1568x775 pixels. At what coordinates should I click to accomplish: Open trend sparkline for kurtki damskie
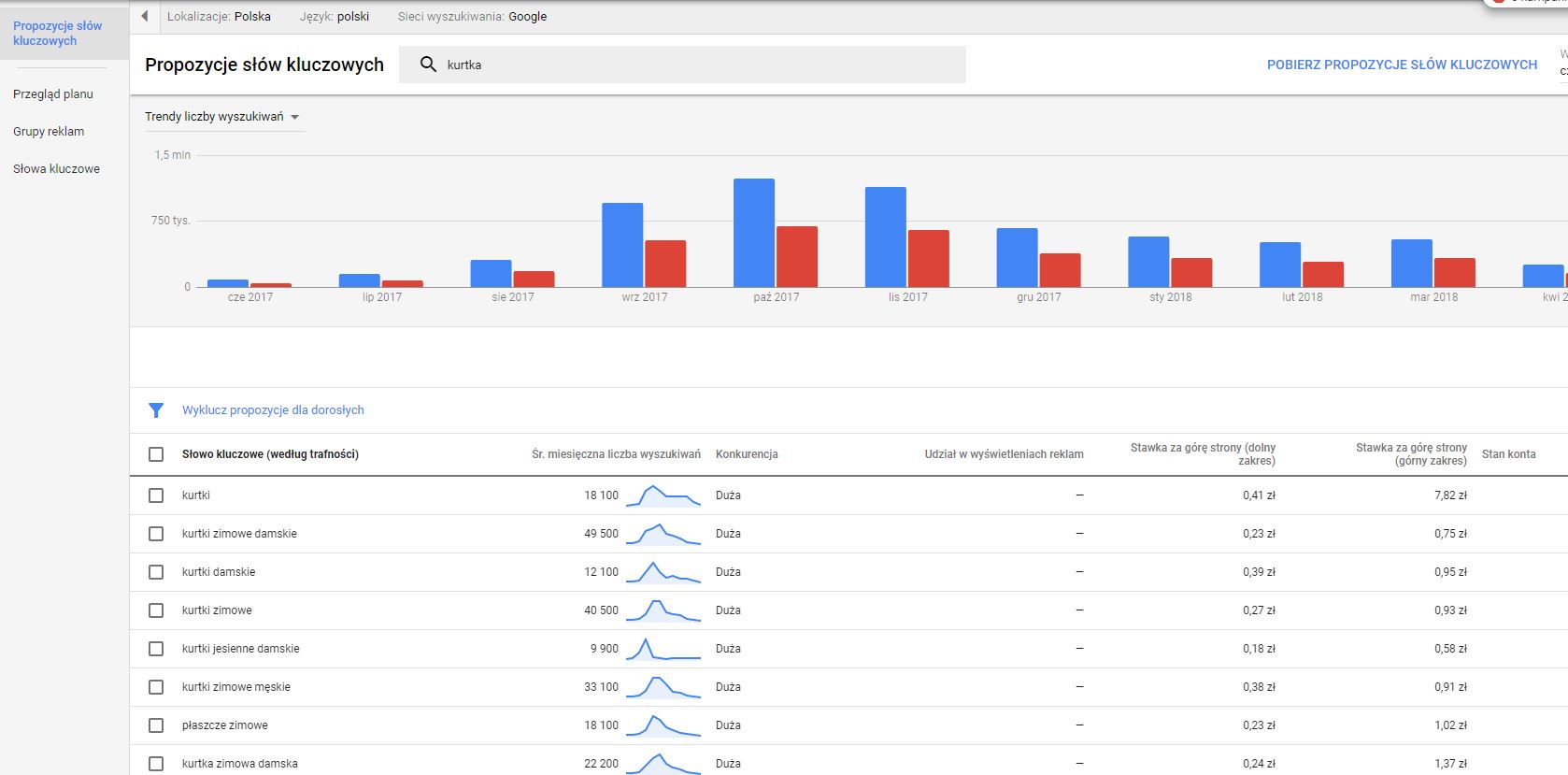point(663,572)
